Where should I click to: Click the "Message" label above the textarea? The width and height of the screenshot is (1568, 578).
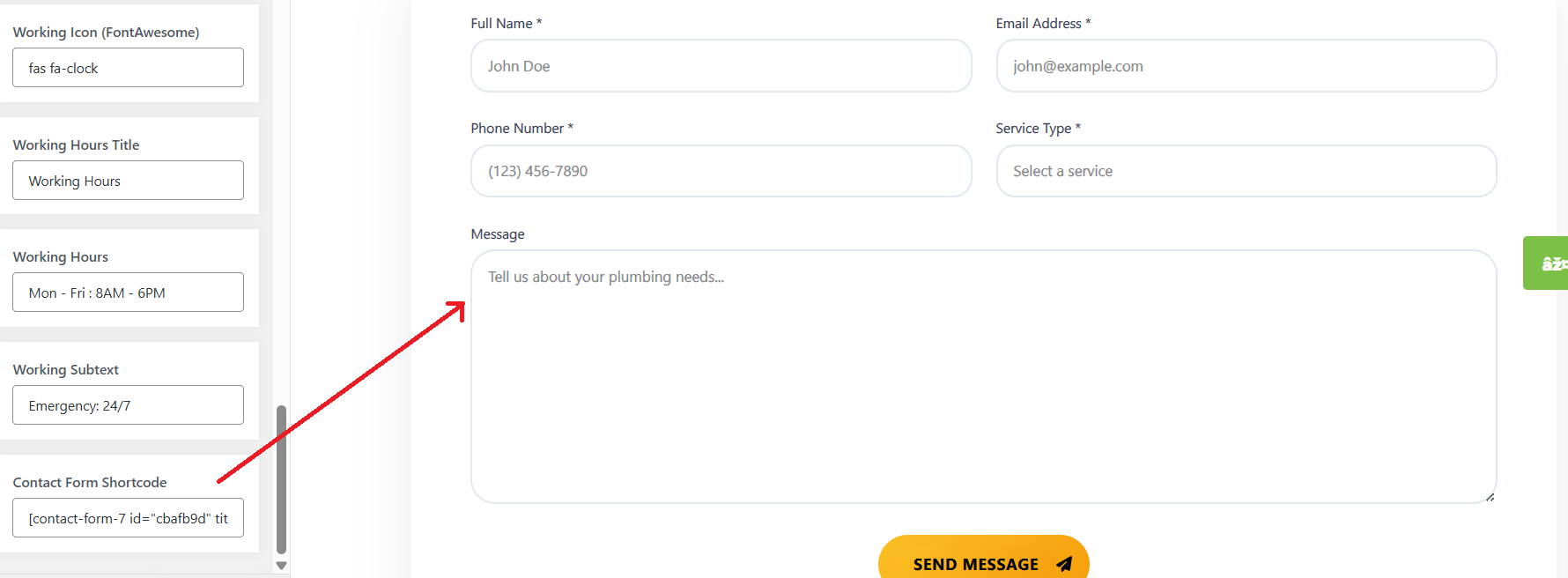point(498,234)
